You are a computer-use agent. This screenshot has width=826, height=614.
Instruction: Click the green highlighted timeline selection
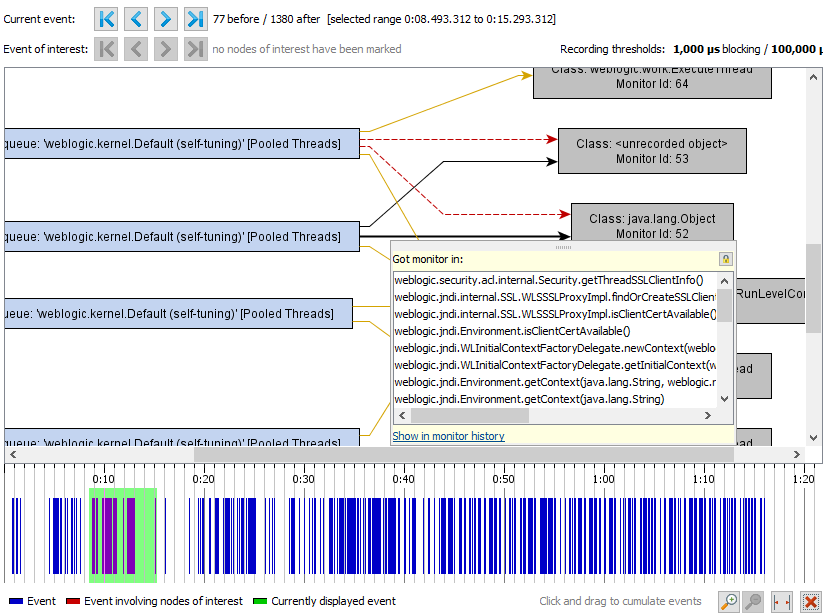coord(123,535)
